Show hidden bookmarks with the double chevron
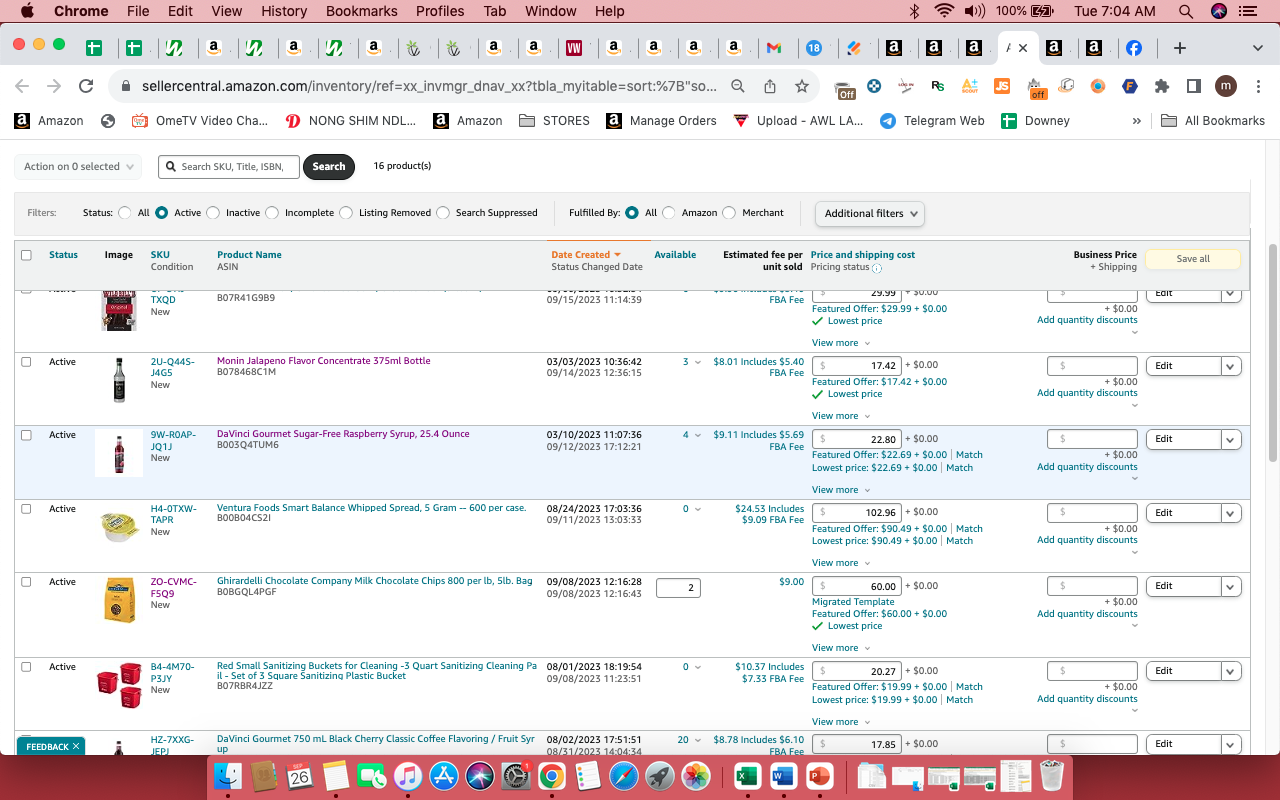 click(1136, 121)
